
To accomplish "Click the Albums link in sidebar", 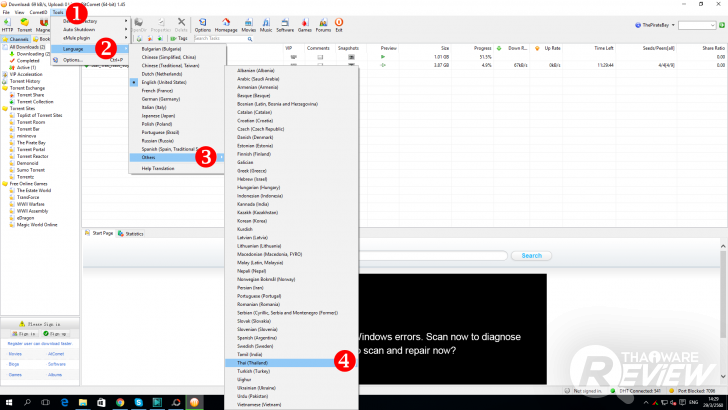I will tap(55, 374).
